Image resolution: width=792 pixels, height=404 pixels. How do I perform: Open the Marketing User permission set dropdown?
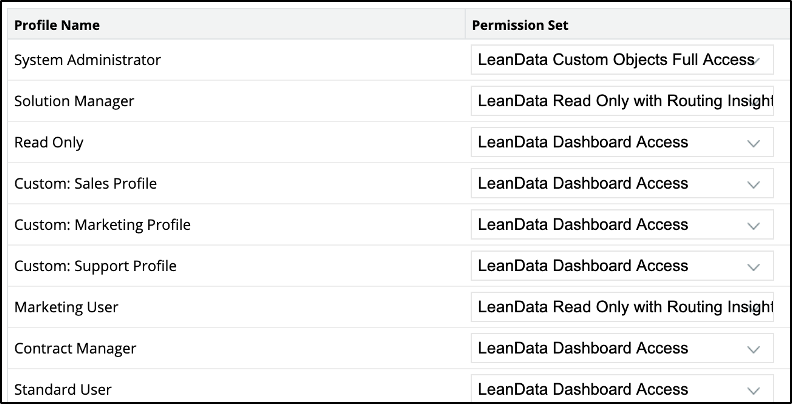[622, 307]
